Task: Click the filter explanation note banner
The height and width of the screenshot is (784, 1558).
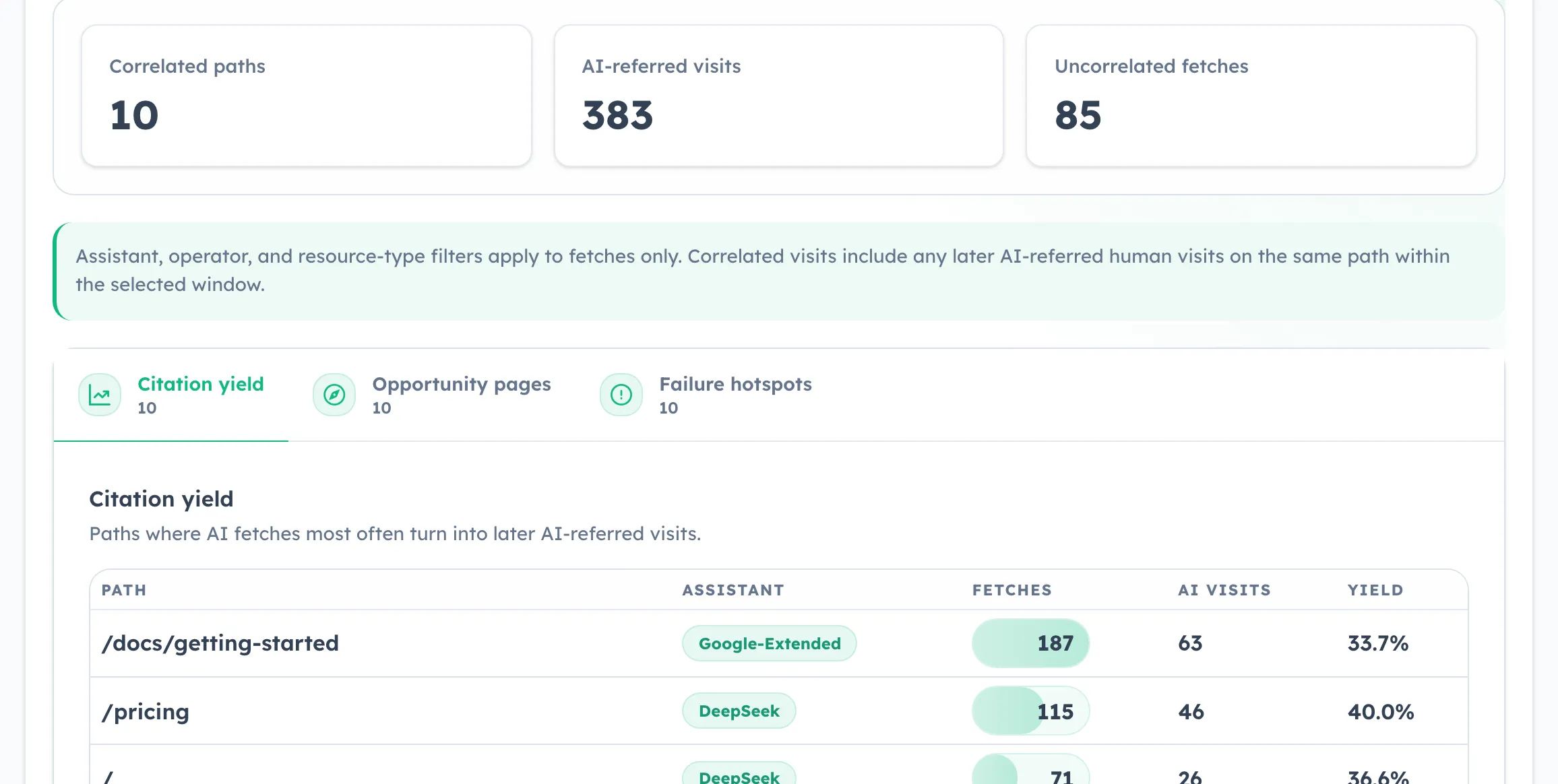Action: click(779, 271)
